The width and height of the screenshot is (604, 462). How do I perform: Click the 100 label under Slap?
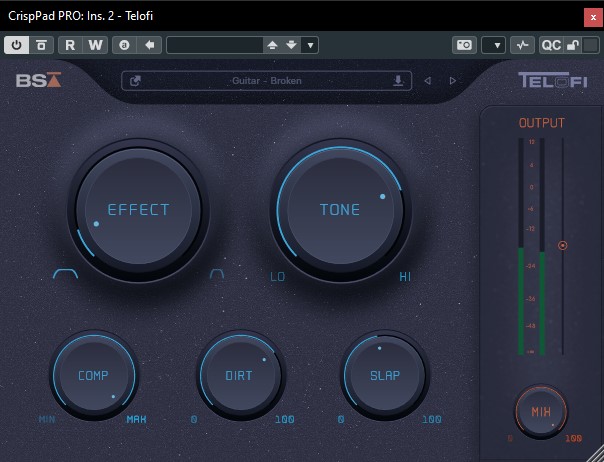click(x=432, y=419)
